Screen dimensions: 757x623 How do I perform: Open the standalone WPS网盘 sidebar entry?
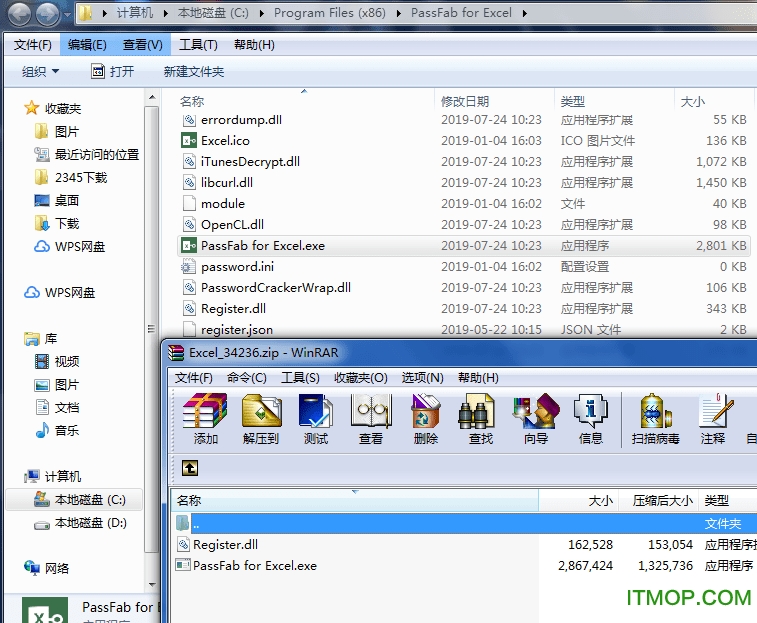click(60, 293)
